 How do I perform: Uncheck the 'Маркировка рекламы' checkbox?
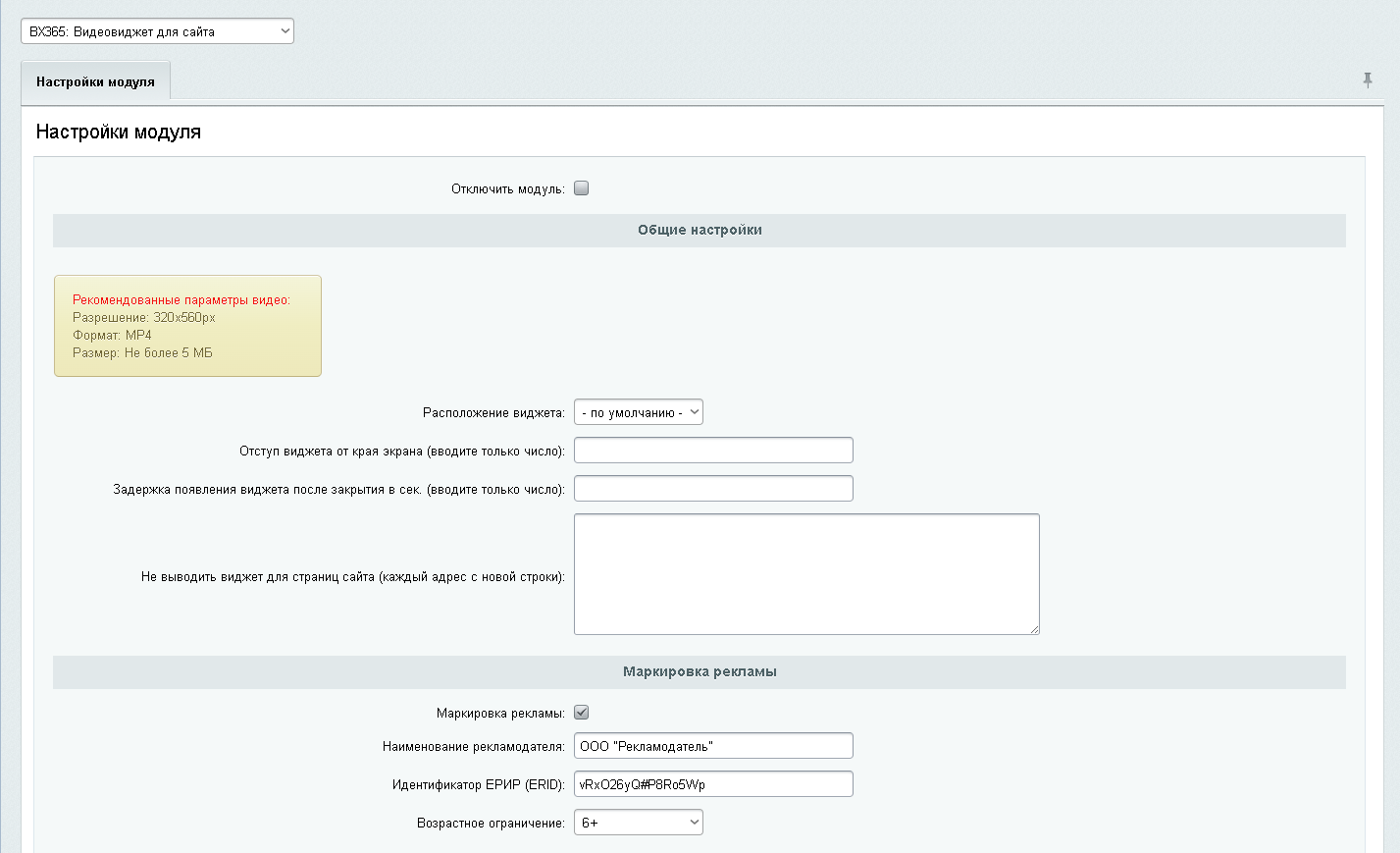point(581,713)
